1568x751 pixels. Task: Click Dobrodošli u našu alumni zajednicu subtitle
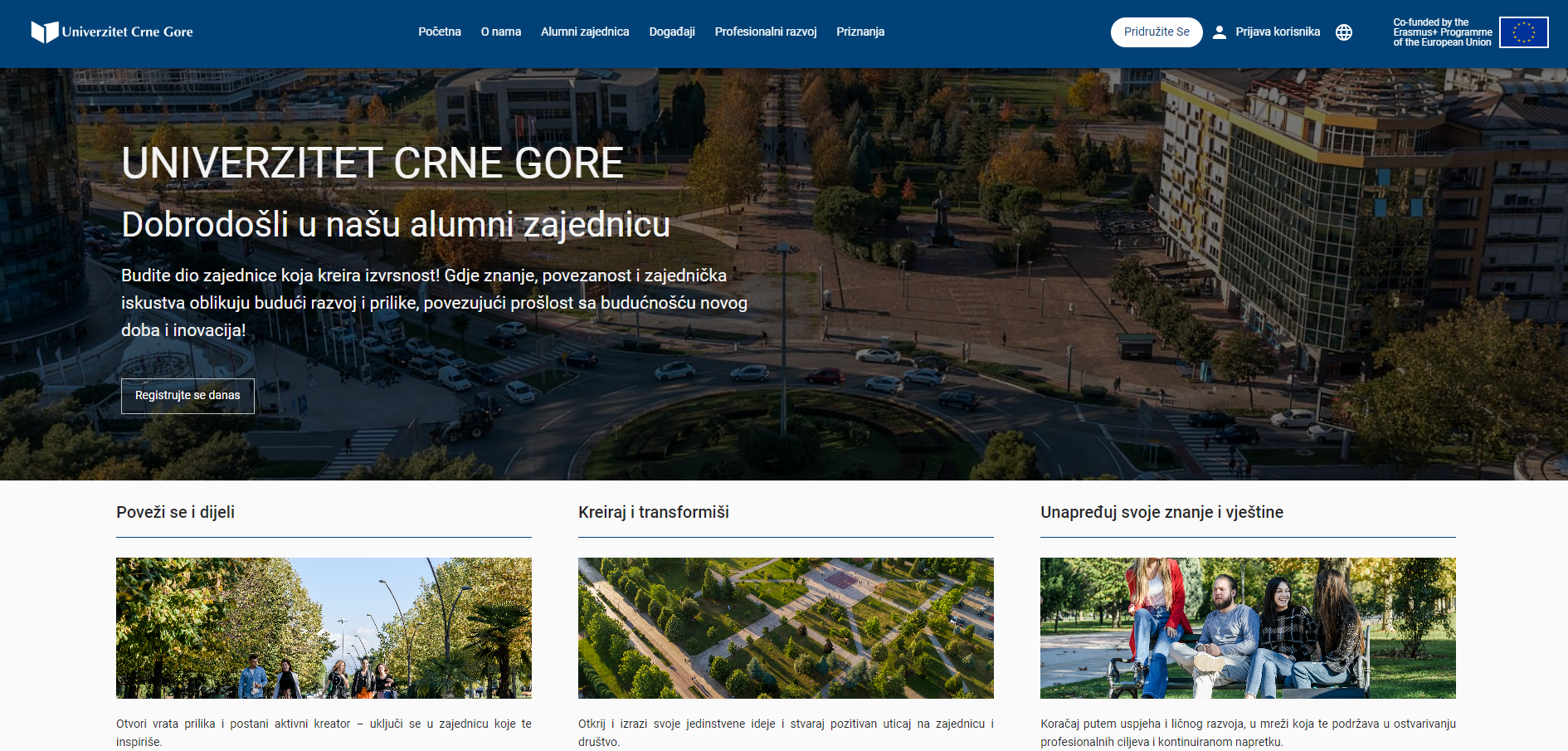pyautogui.click(x=396, y=225)
